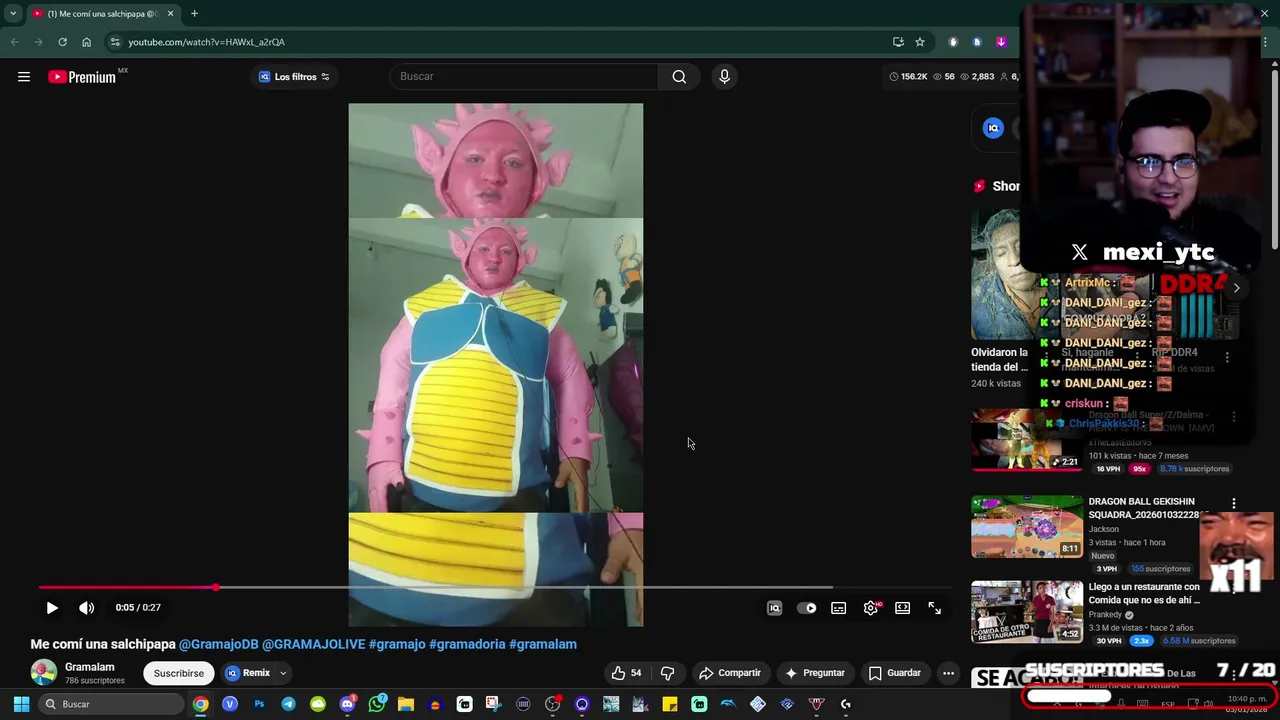Toggle the autoplay switch in the player

pyautogui.click(x=807, y=608)
